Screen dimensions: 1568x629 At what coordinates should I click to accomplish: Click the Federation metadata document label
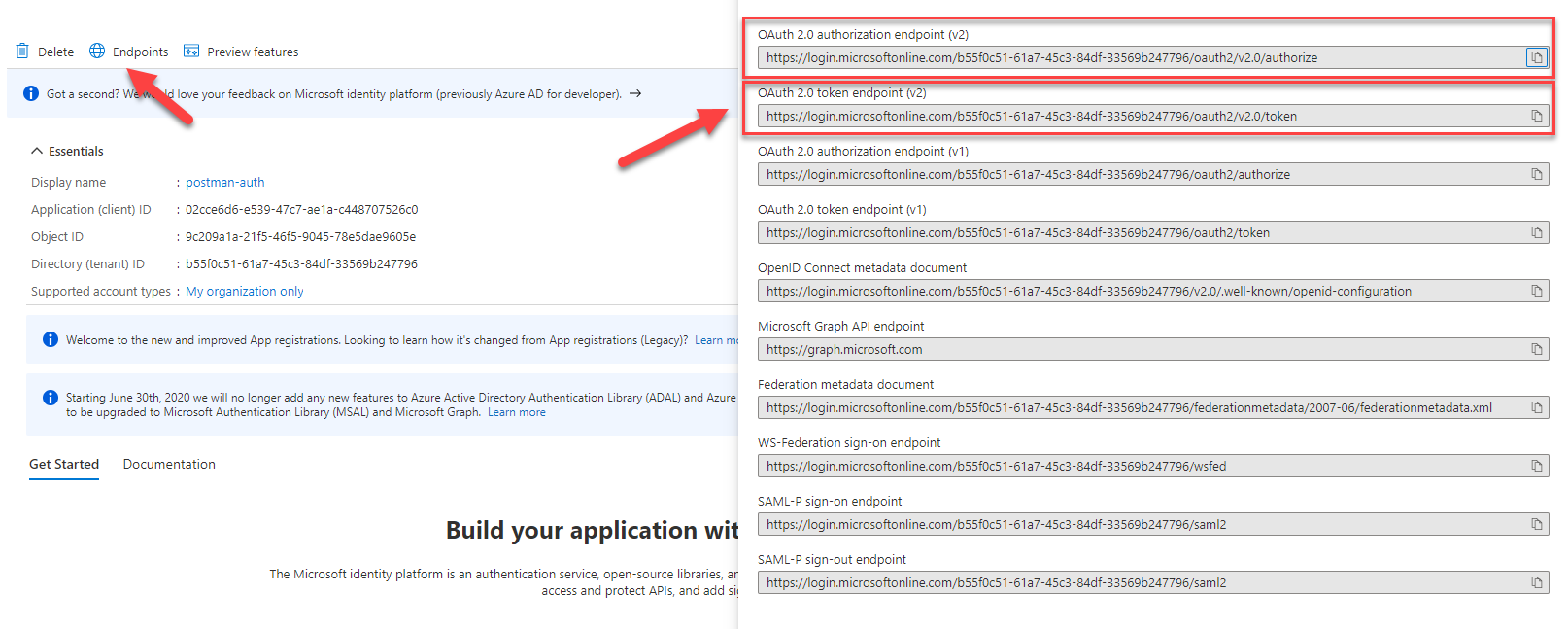tap(845, 384)
